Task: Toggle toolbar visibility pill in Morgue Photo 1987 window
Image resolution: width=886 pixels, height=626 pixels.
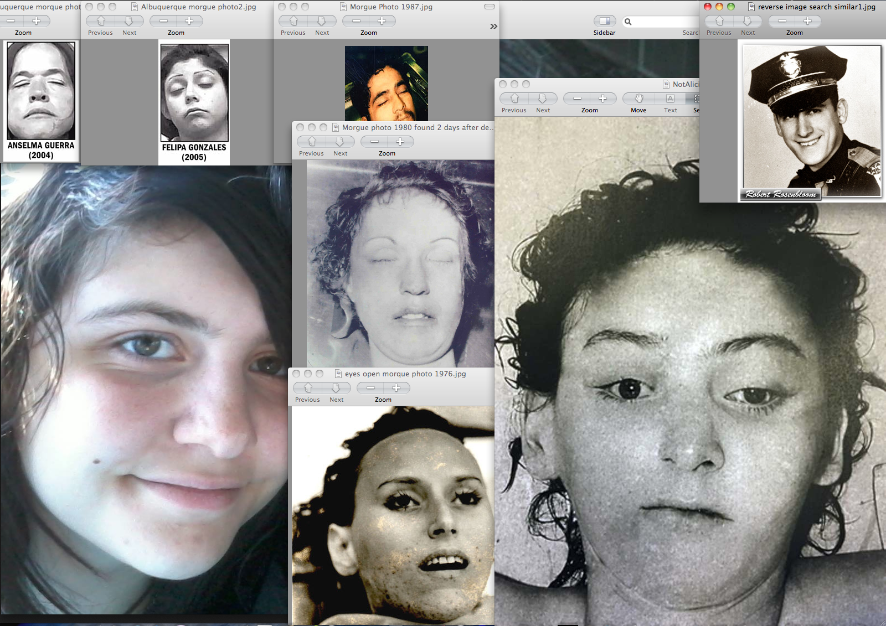Action: (489, 7)
